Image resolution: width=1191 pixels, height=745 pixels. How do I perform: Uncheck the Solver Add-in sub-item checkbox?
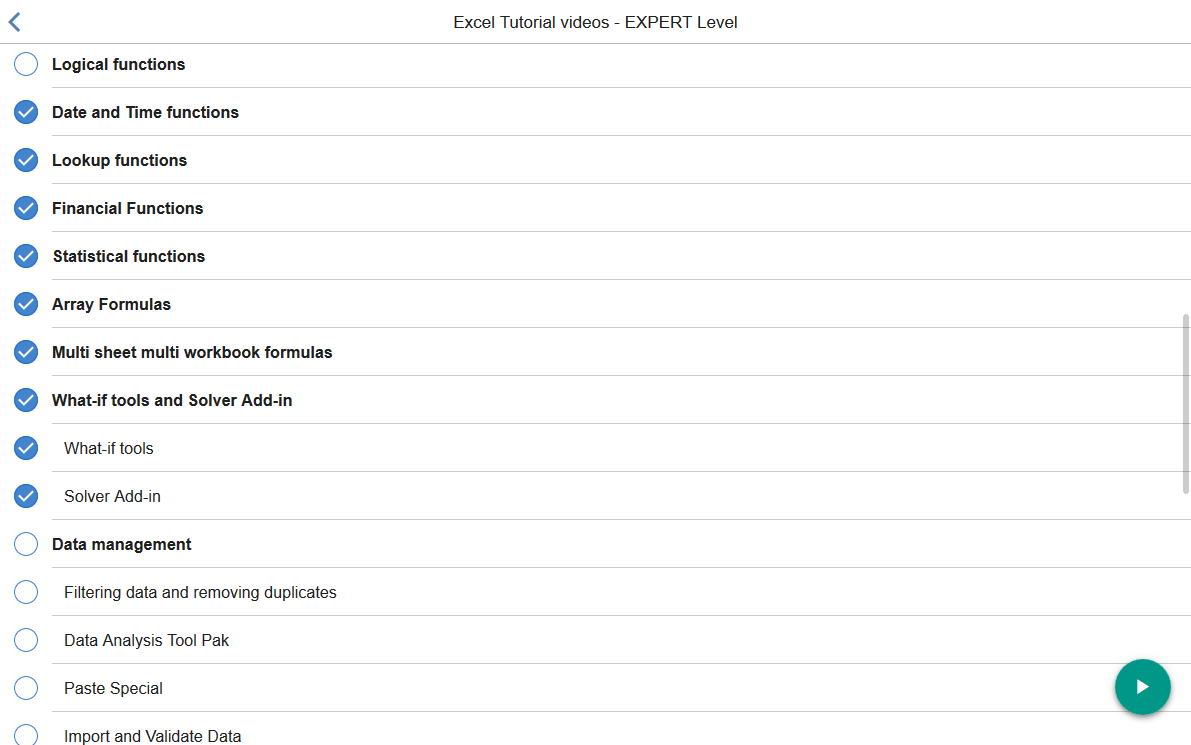pyautogui.click(x=26, y=496)
